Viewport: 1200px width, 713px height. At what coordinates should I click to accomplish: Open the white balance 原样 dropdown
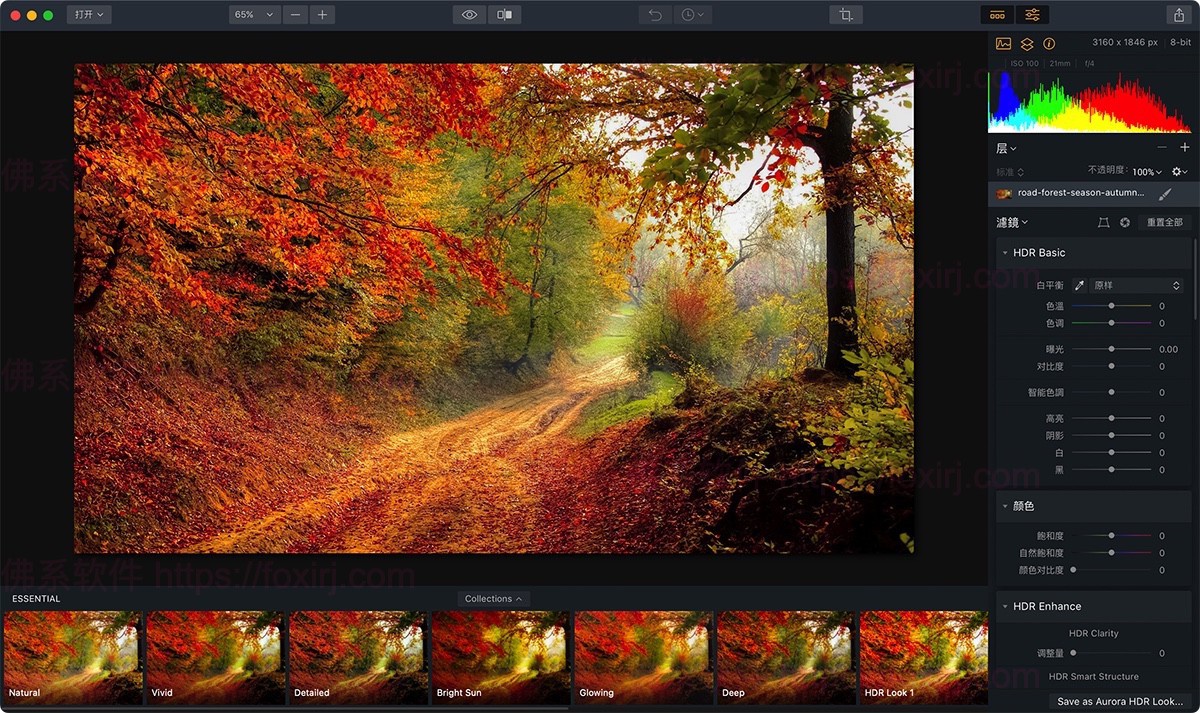(x=1137, y=286)
